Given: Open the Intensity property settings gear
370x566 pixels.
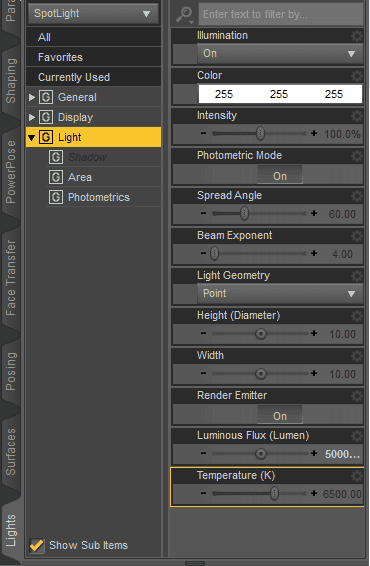Looking at the screenshot, I should point(357,116).
